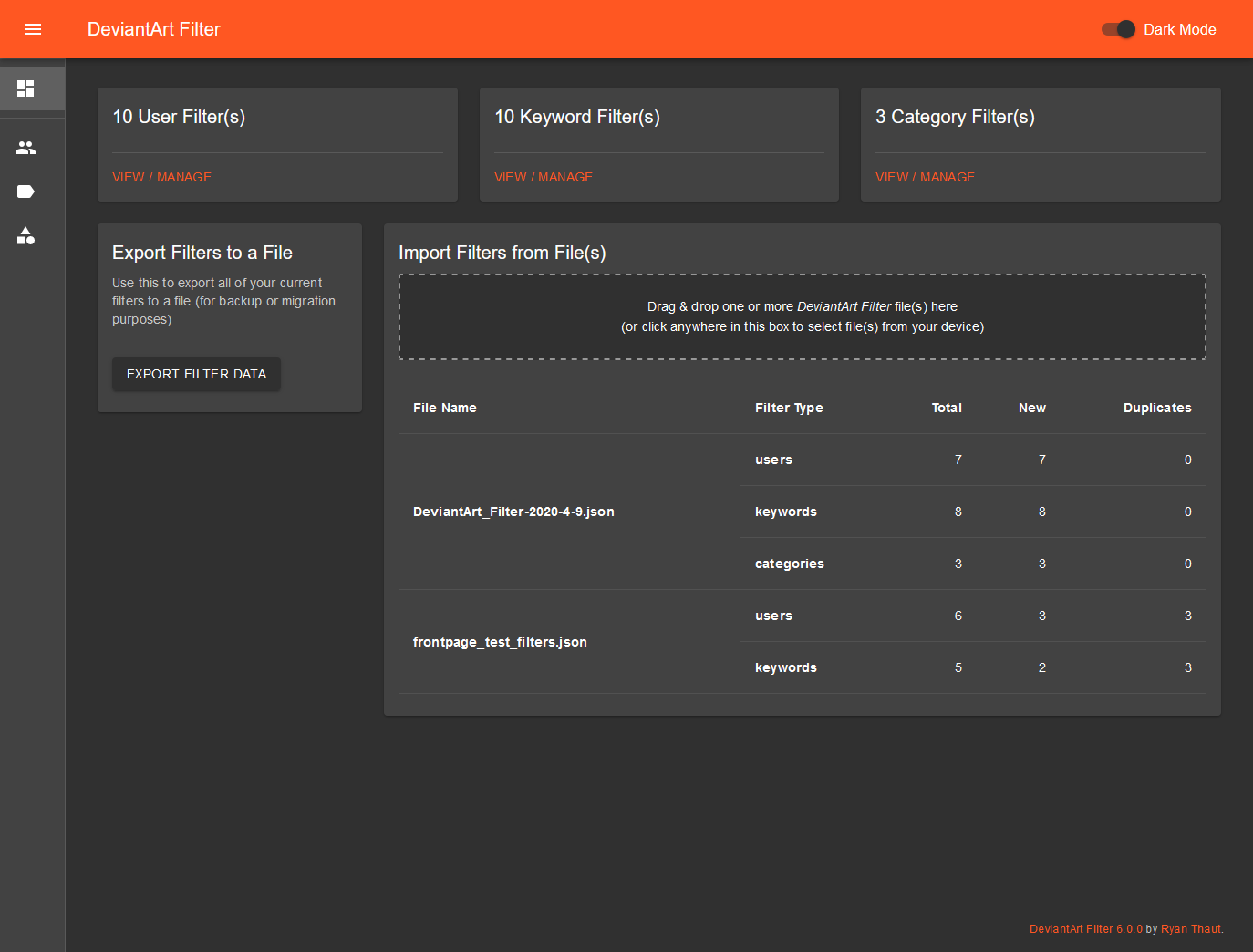The width and height of the screenshot is (1253, 952).
Task: Click the New column header
Action: [x=1032, y=408]
